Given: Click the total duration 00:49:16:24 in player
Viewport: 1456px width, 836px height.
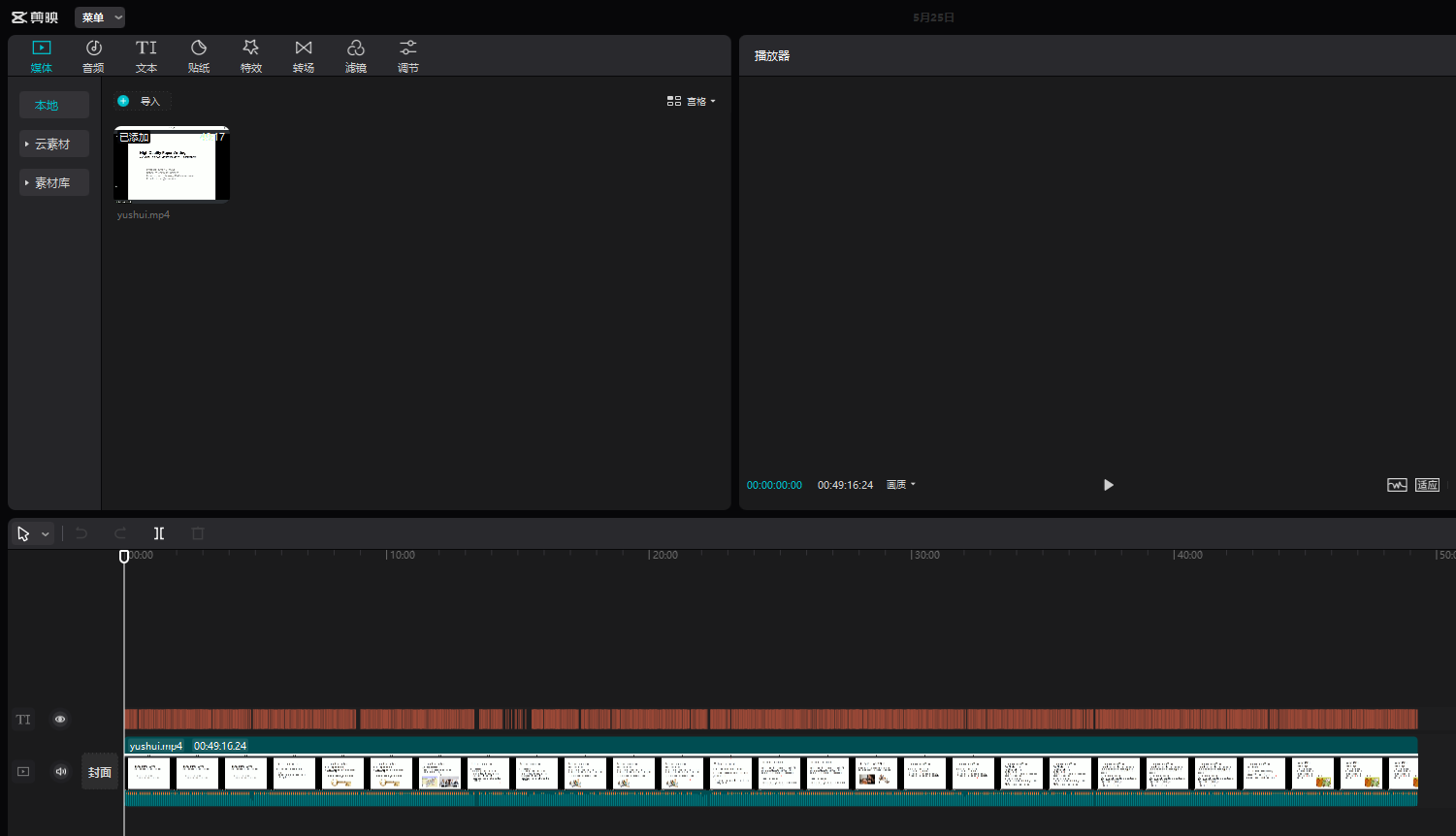Looking at the screenshot, I should point(845,485).
